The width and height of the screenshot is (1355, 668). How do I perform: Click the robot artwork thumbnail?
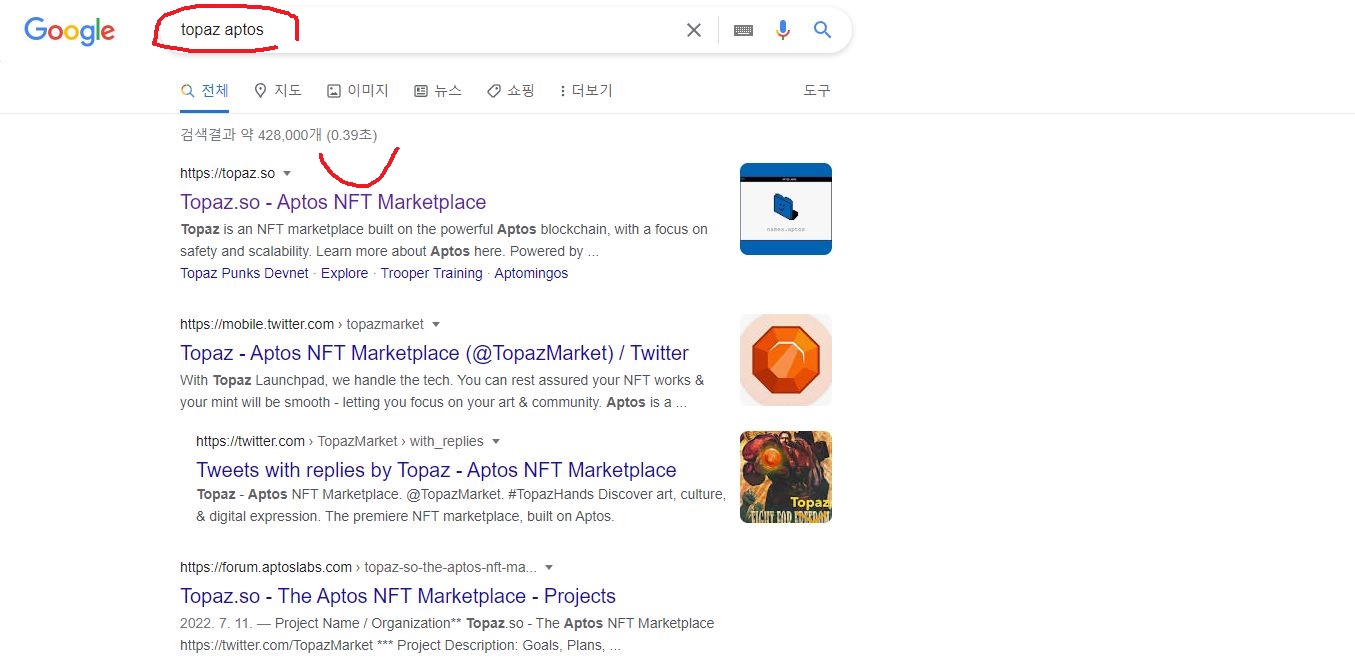[786, 477]
